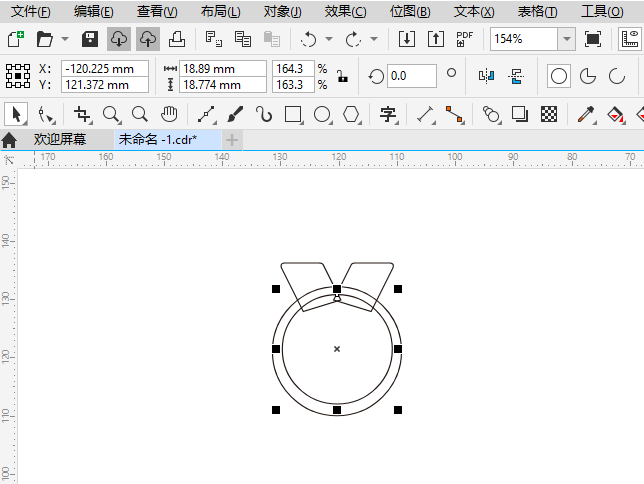
Task: Open the 文件(F) menu
Action: [x=30, y=12]
